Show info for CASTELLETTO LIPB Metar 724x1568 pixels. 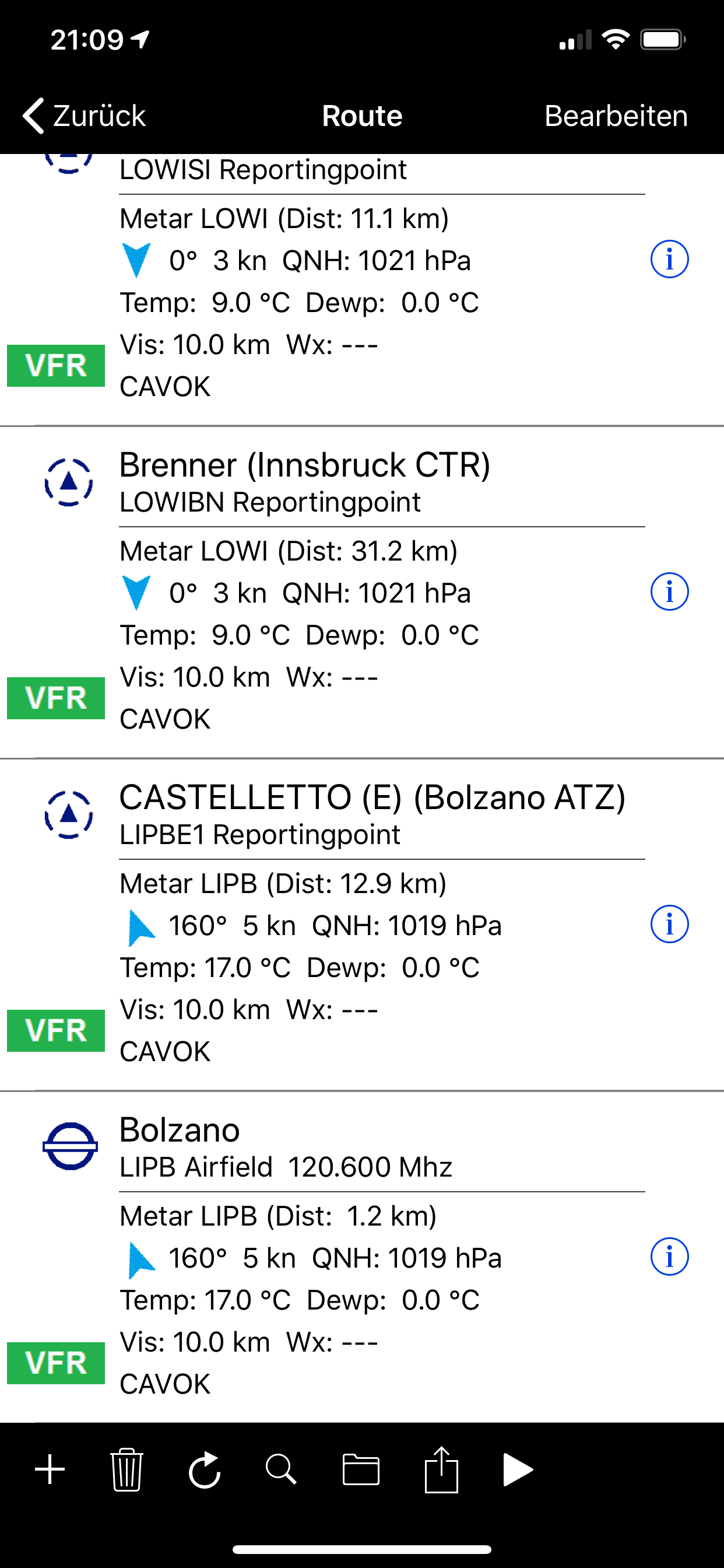[x=669, y=924]
